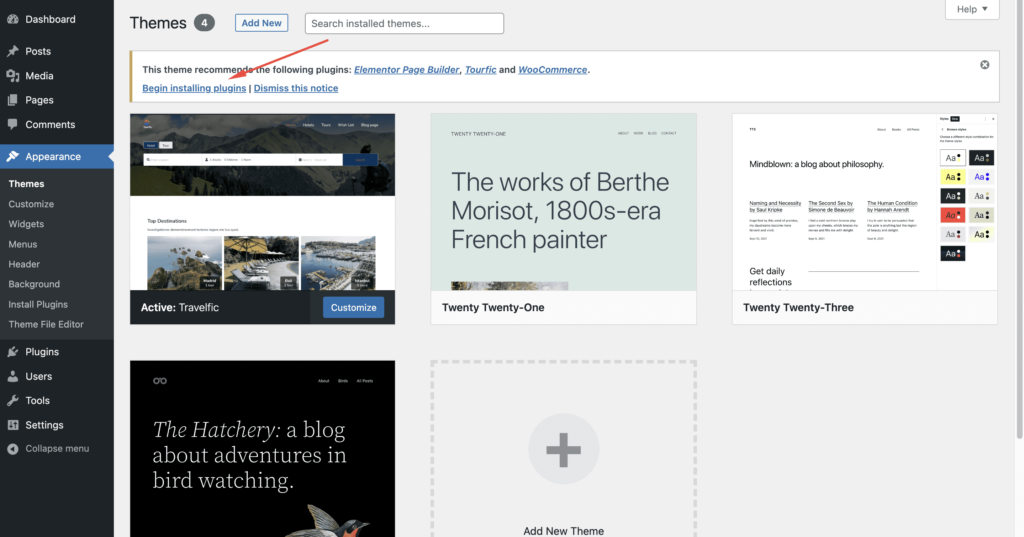1024x537 pixels.
Task: Open Install Plugins submenu item
Action: (x=38, y=304)
